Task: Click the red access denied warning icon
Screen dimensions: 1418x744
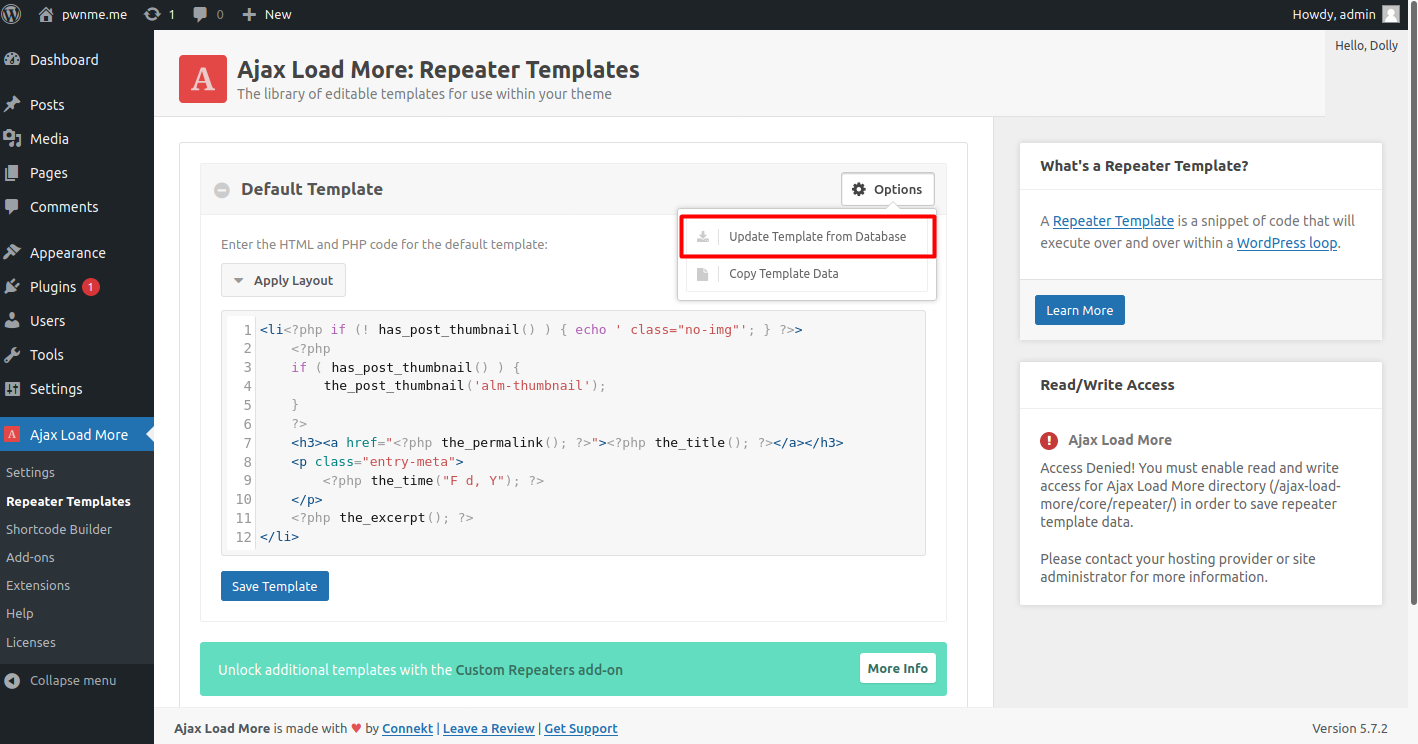Action: (1049, 440)
